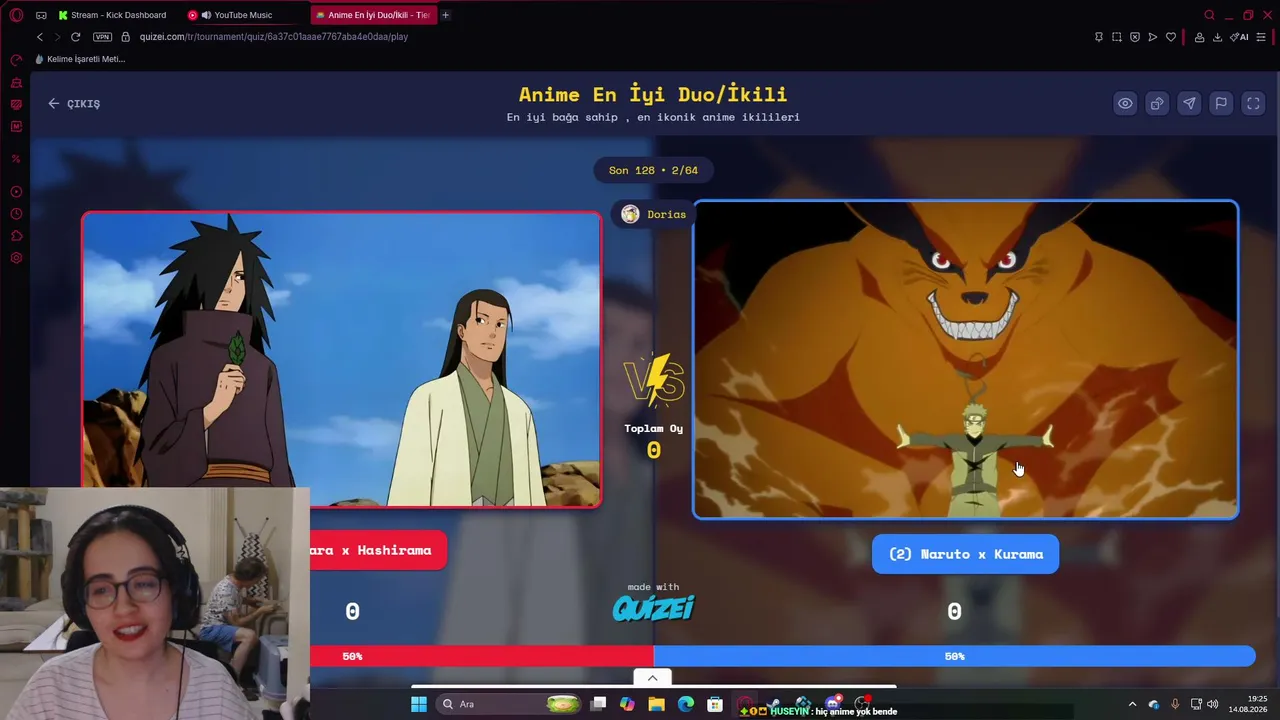Toggle fullscreen mode for the quiz
1280x720 pixels.
1253,103
